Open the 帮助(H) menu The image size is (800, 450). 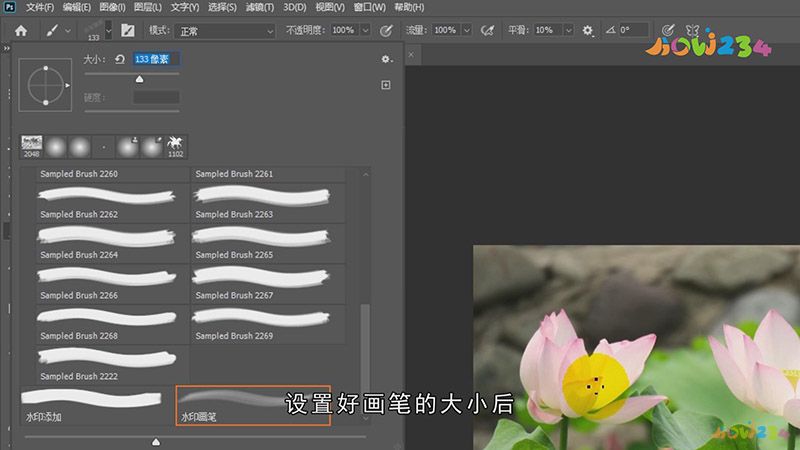point(409,7)
